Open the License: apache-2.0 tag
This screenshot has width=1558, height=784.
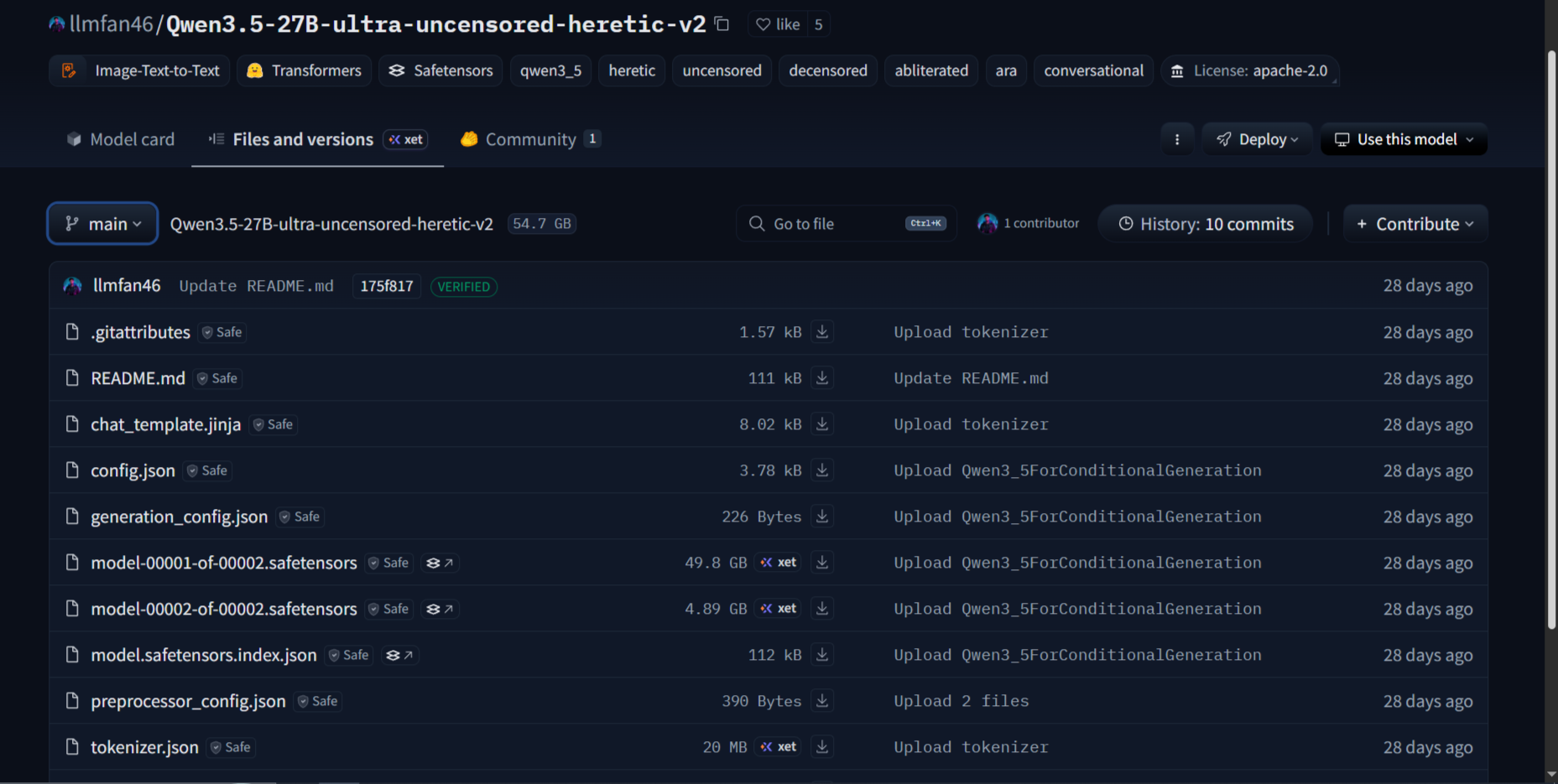click(1249, 70)
